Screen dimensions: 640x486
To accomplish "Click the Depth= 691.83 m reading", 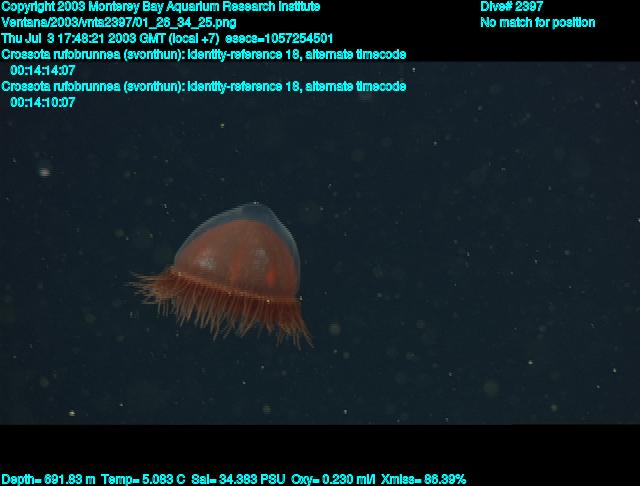I will click(49, 479).
